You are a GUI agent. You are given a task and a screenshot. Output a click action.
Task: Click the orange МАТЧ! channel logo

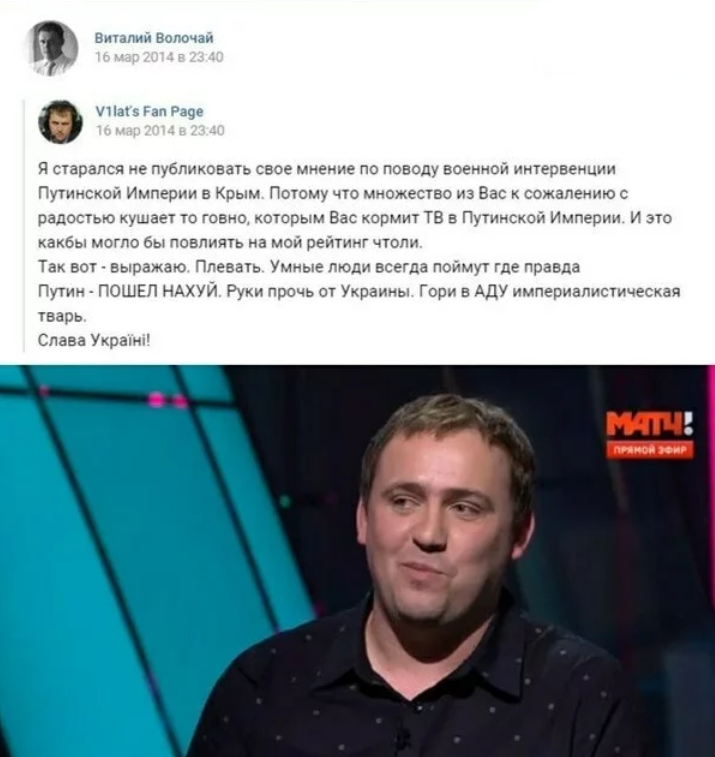pyautogui.click(x=649, y=423)
